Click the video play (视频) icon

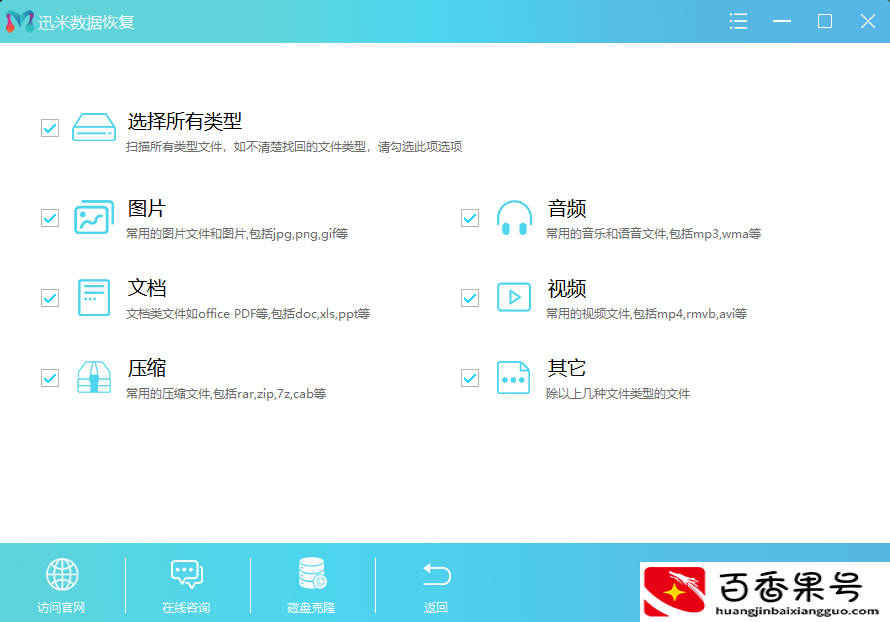tap(514, 297)
